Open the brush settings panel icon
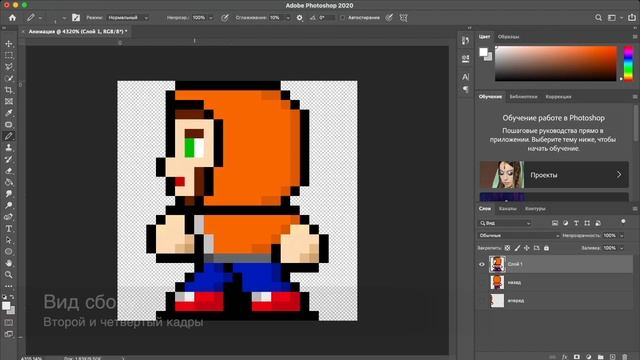The height and width of the screenshot is (360, 640). pos(76,18)
